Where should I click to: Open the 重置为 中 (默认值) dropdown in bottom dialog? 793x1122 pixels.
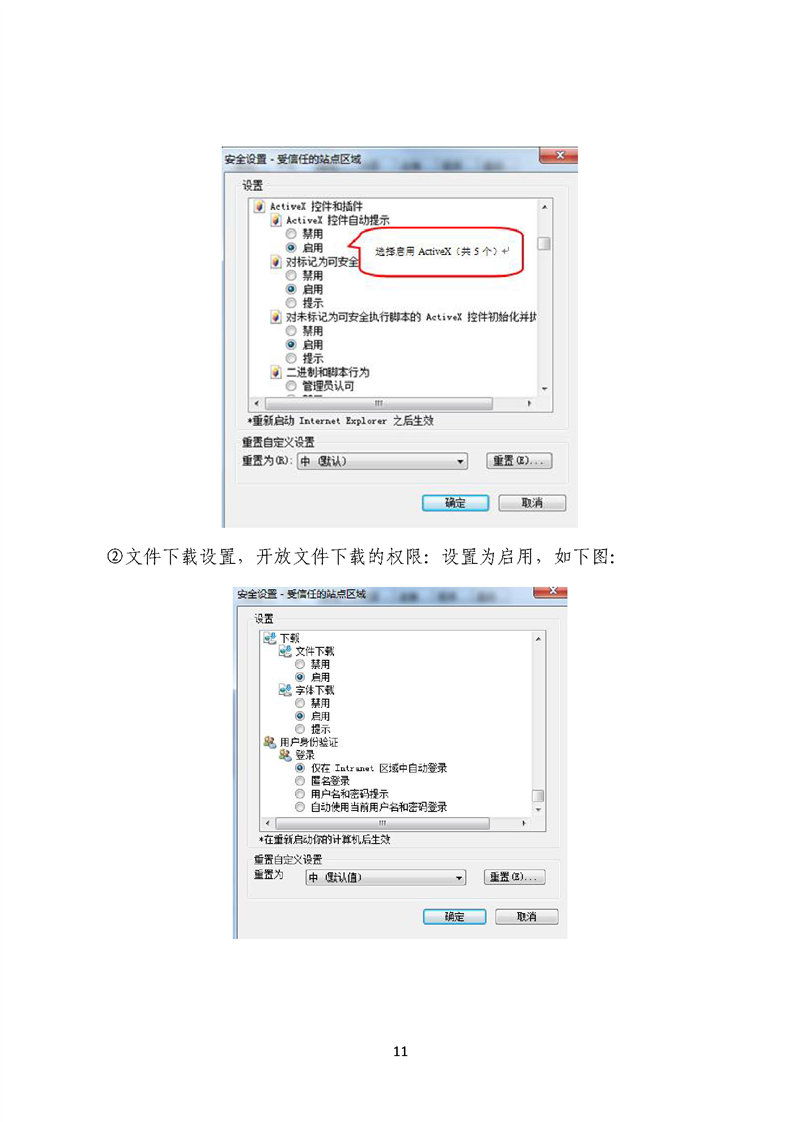(386, 877)
